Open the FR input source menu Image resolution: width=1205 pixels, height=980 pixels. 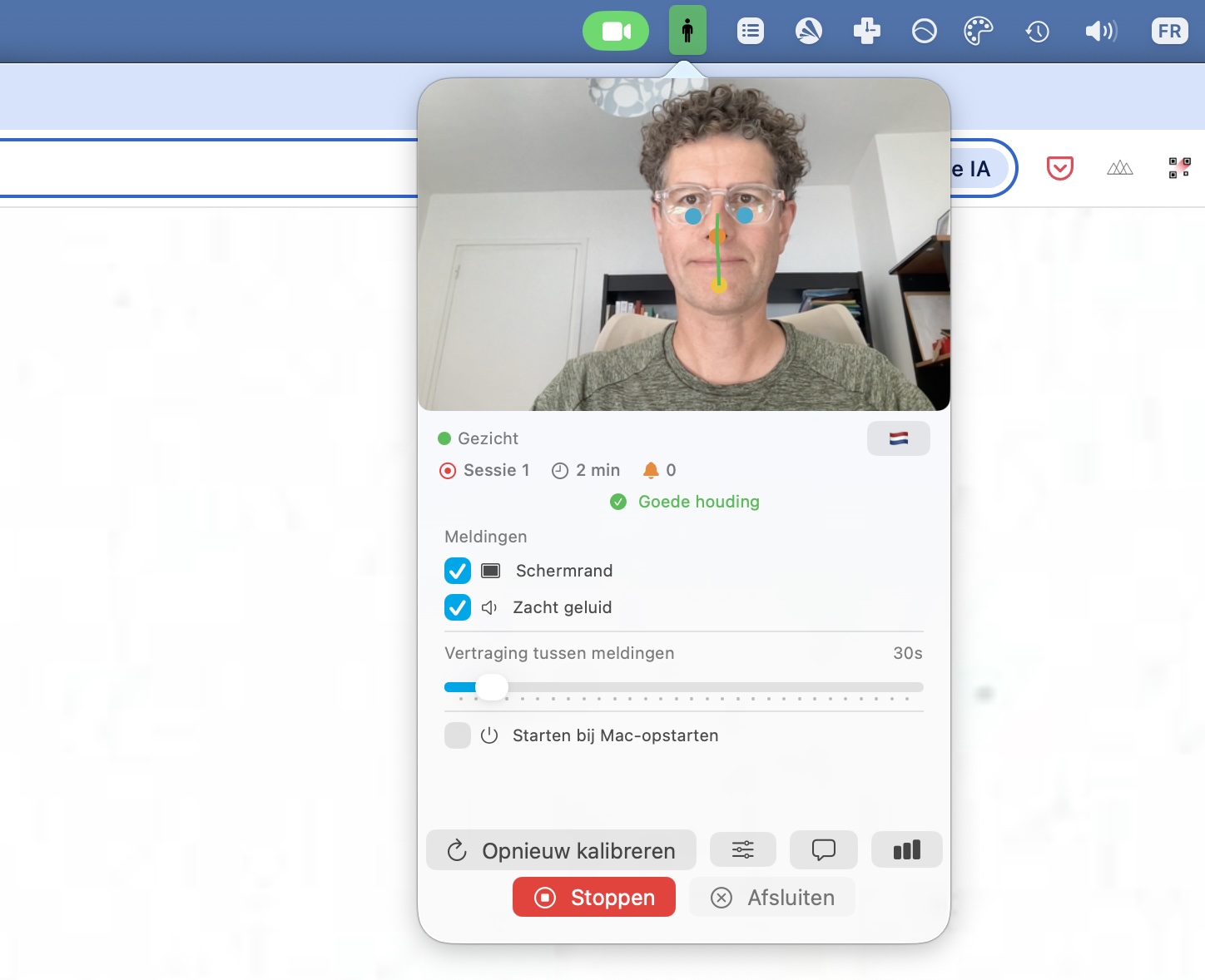(1169, 32)
